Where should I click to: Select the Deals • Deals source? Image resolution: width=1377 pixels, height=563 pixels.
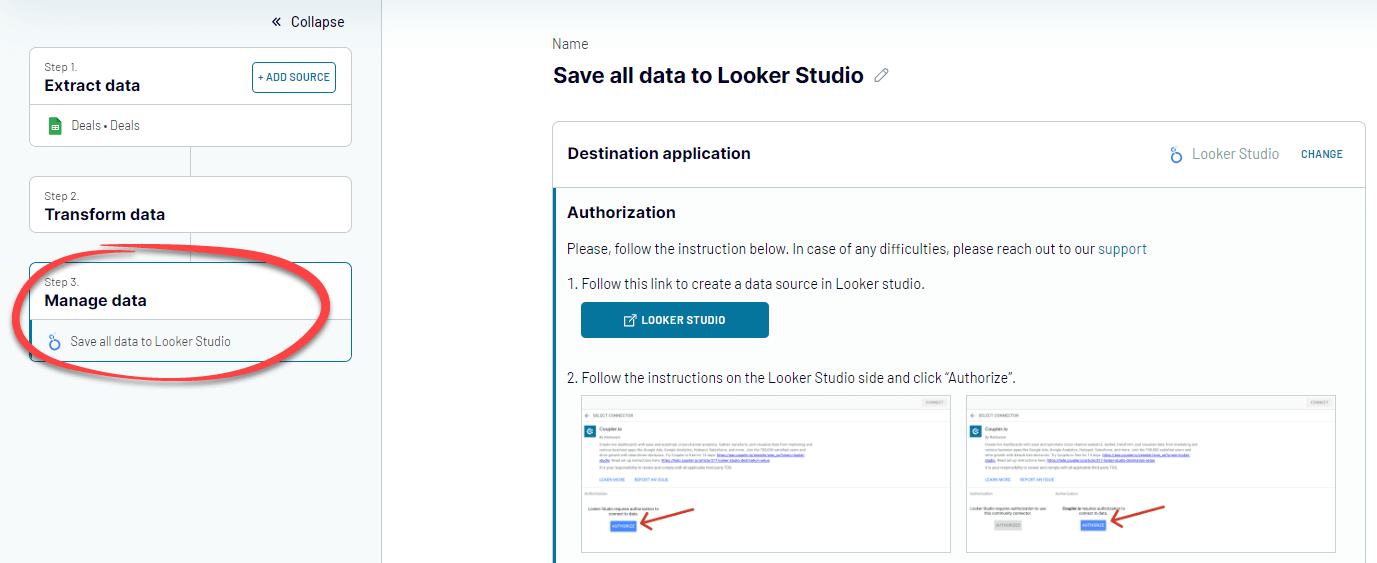point(190,125)
